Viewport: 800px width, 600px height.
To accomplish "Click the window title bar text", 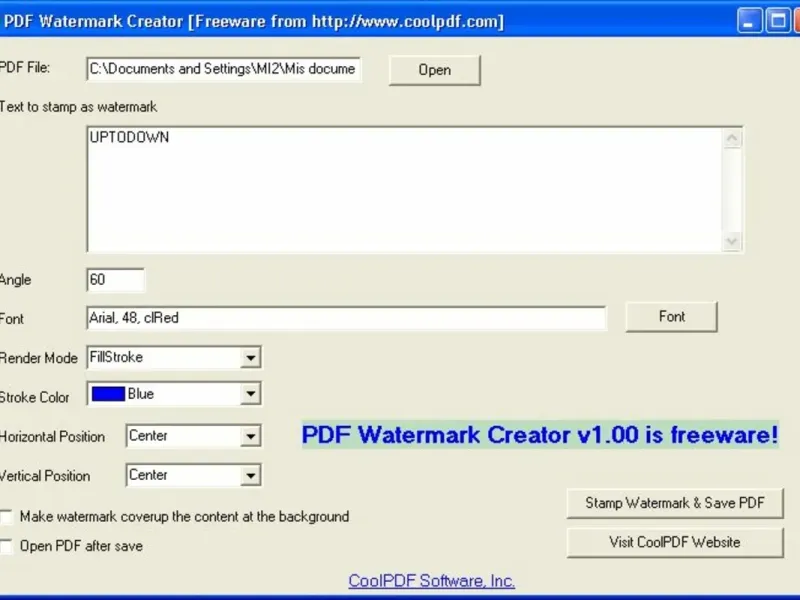I will click(x=254, y=21).
